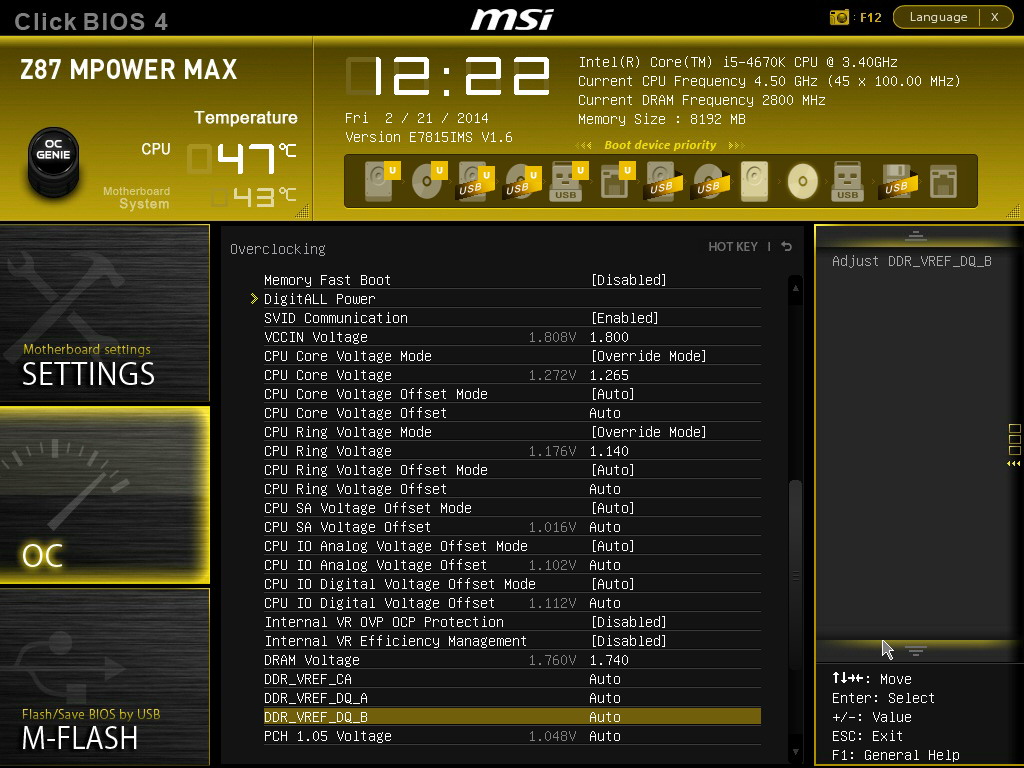This screenshot has height=768, width=1024.
Task: Select the UEFI USB hard disk boot icon
Action: [x=475, y=181]
